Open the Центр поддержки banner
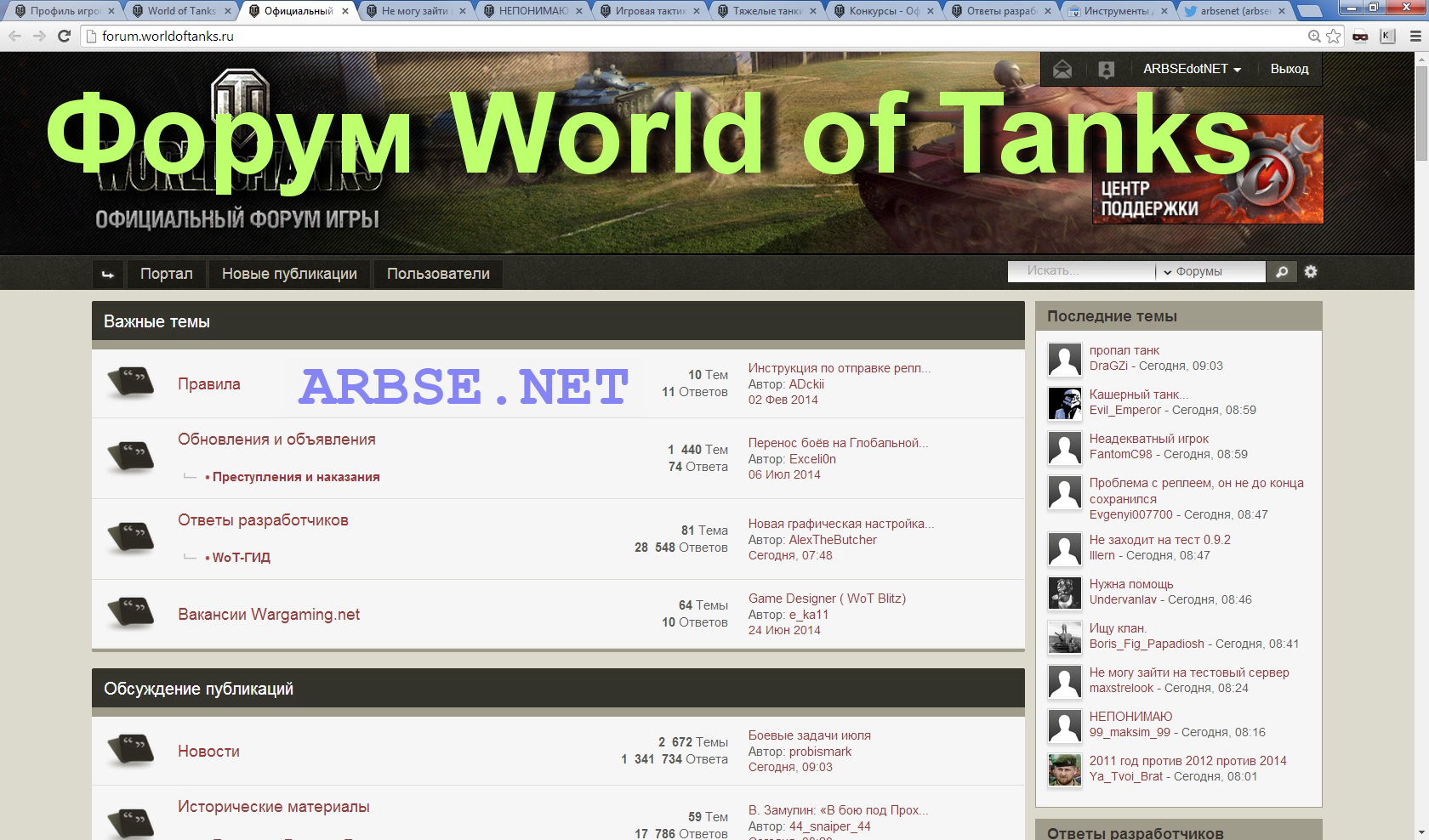The height and width of the screenshot is (840, 1429). (x=1208, y=169)
